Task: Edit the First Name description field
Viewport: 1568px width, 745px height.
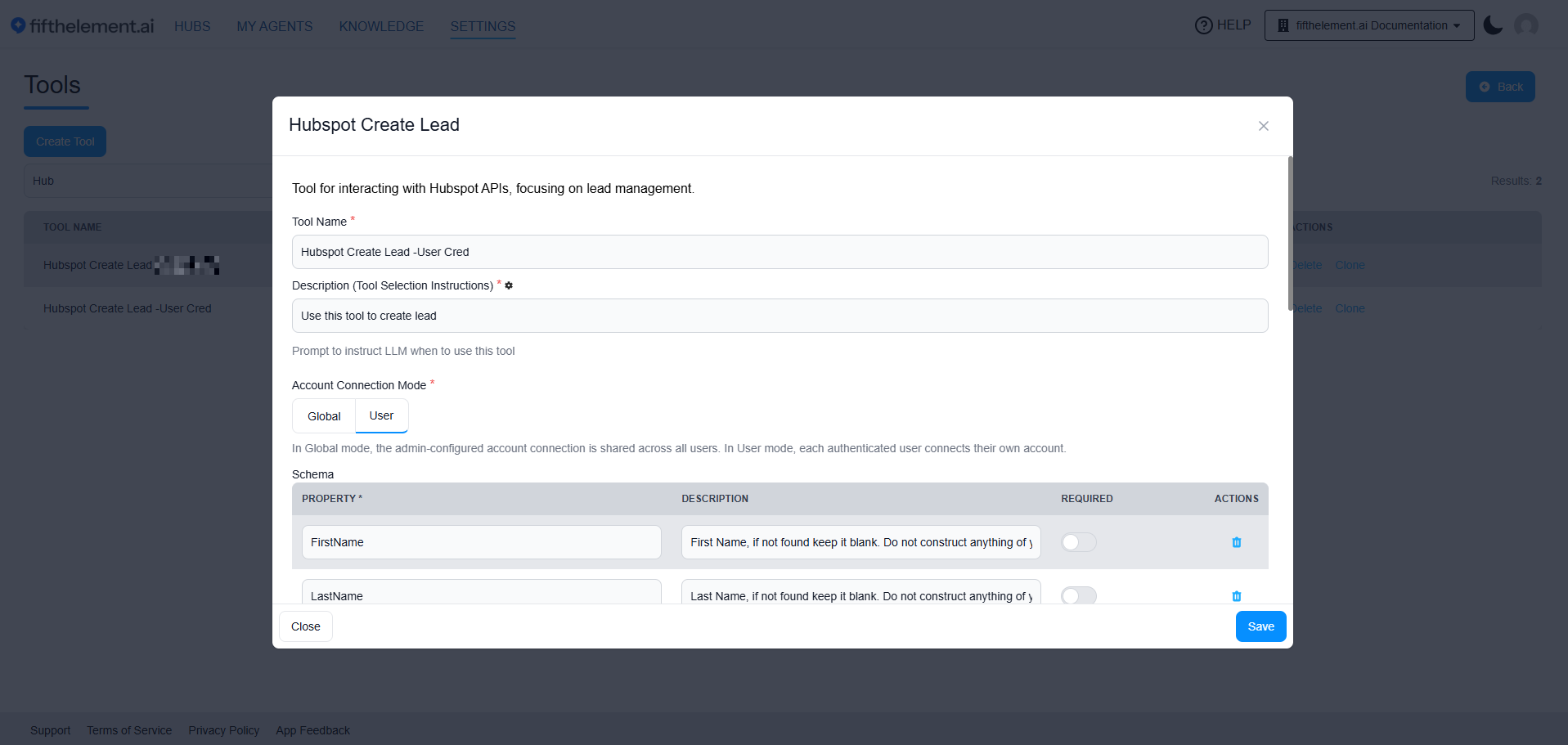Action: pyautogui.click(x=861, y=542)
